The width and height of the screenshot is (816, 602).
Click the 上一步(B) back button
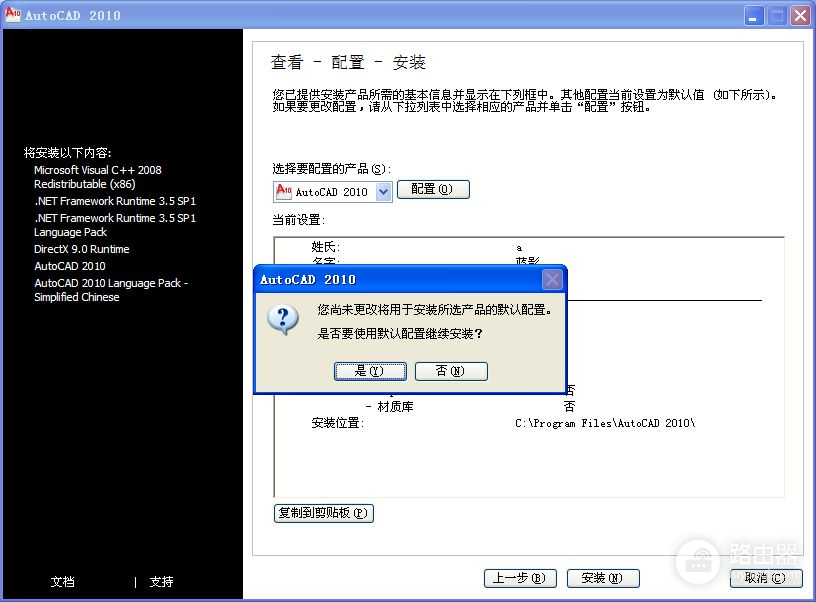(x=520, y=578)
